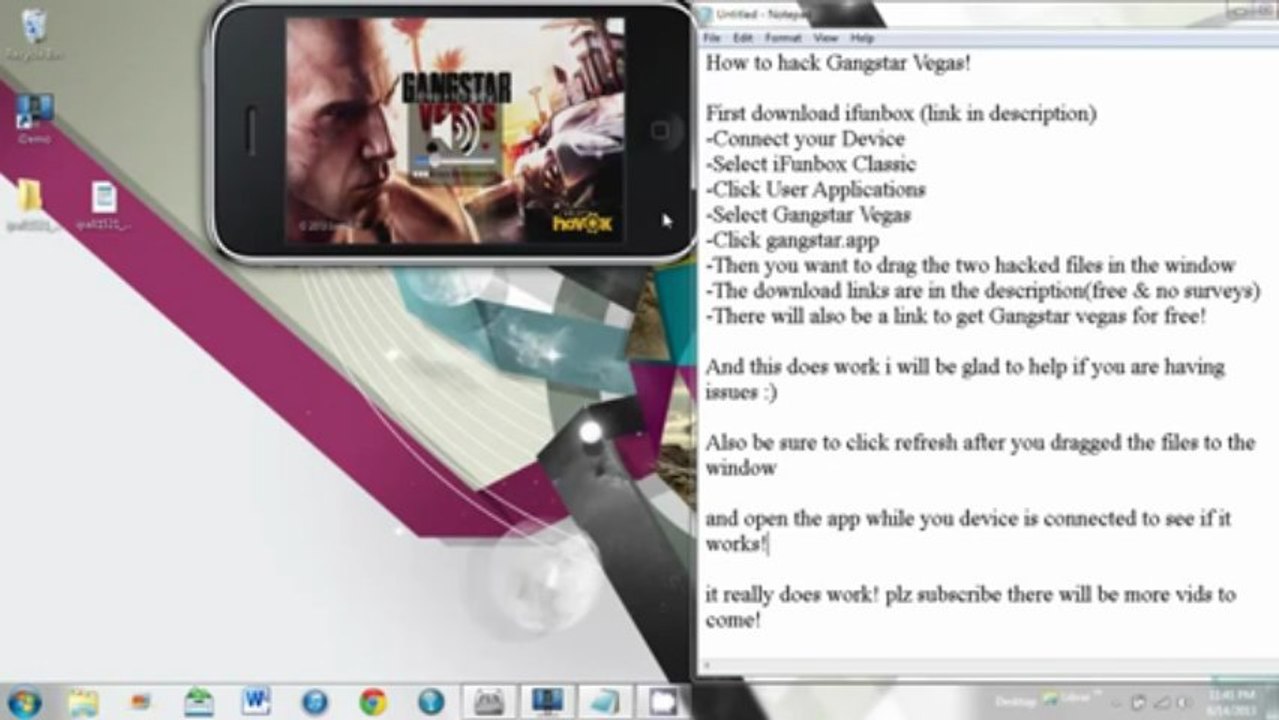
Task: Click the green box icon in the taskbar
Action: click(x=199, y=701)
